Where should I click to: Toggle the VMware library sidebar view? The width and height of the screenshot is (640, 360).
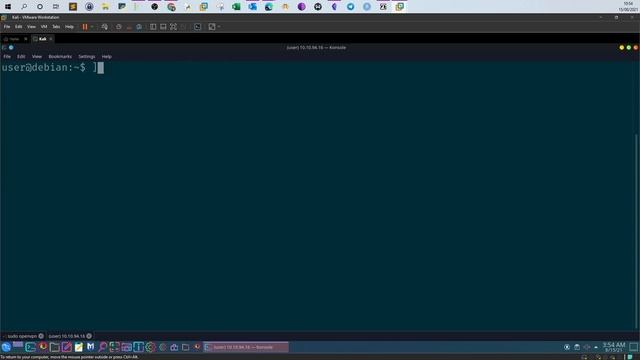click(x=153, y=27)
